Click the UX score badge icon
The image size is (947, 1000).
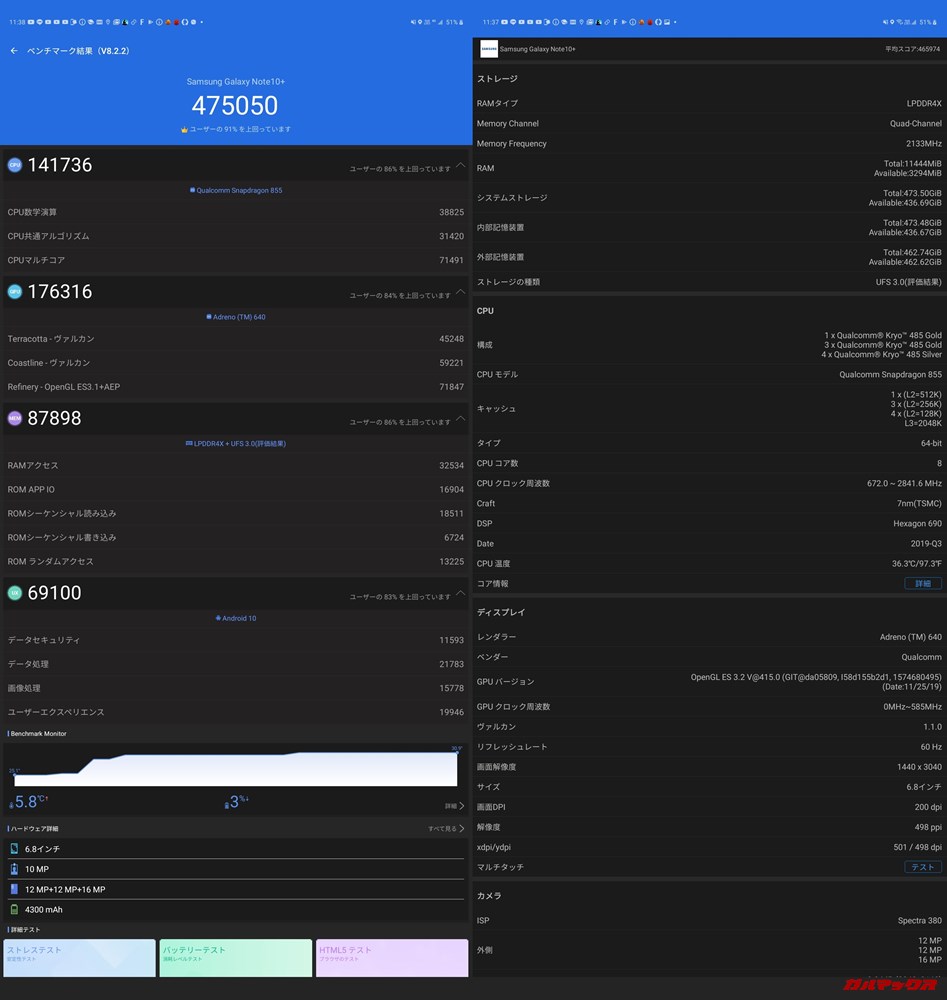[14, 593]
